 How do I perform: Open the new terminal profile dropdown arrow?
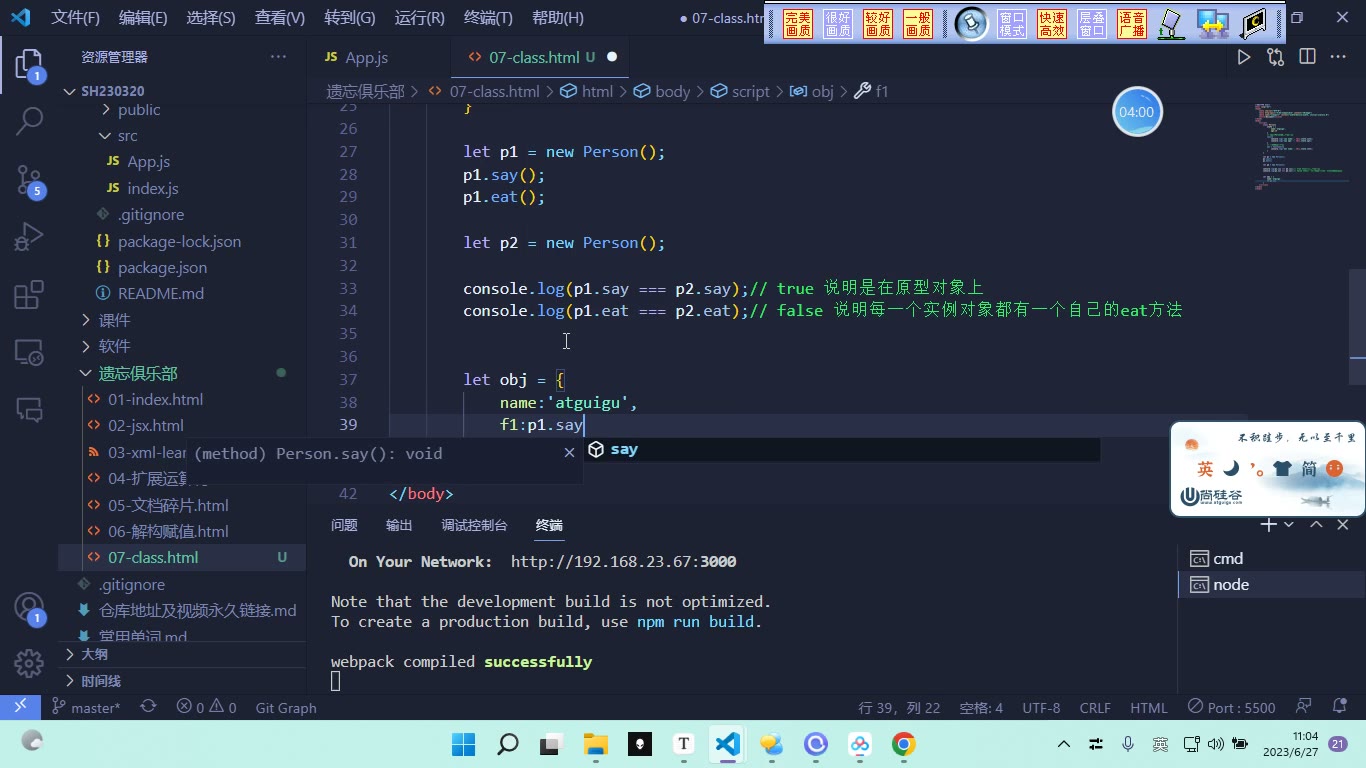click(1288, 524)
